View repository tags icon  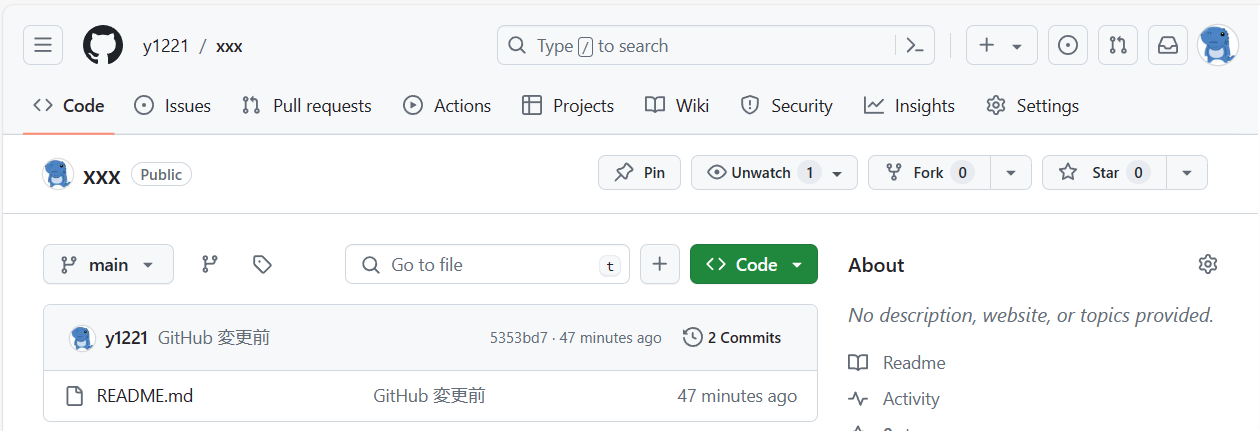pos(262,264)
